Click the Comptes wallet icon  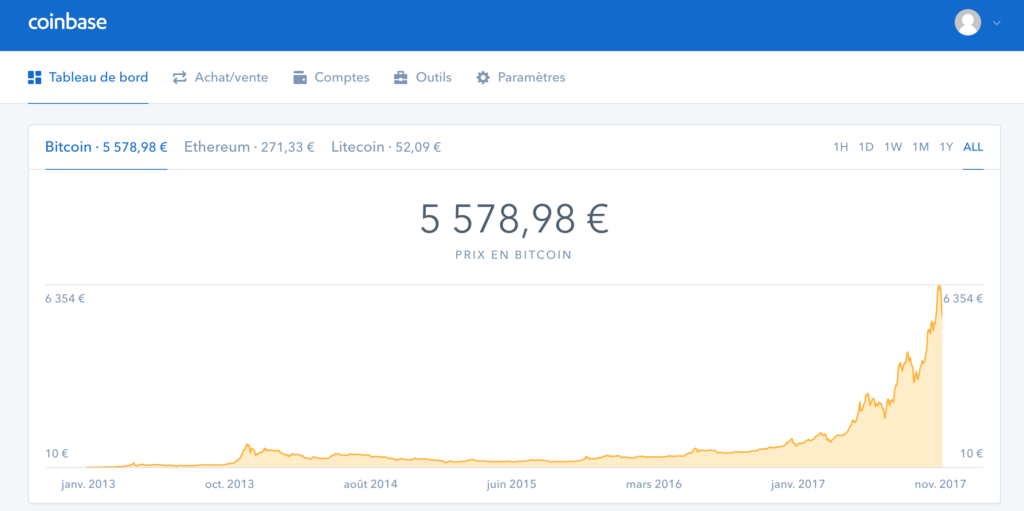[300, 78]
